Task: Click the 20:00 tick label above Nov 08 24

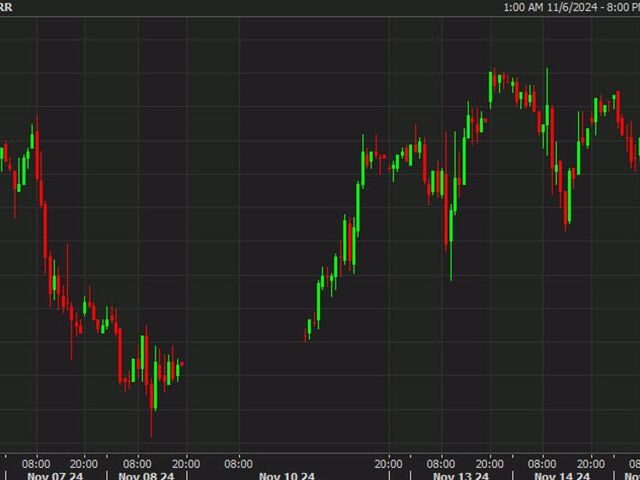Action: coord(186,464)
